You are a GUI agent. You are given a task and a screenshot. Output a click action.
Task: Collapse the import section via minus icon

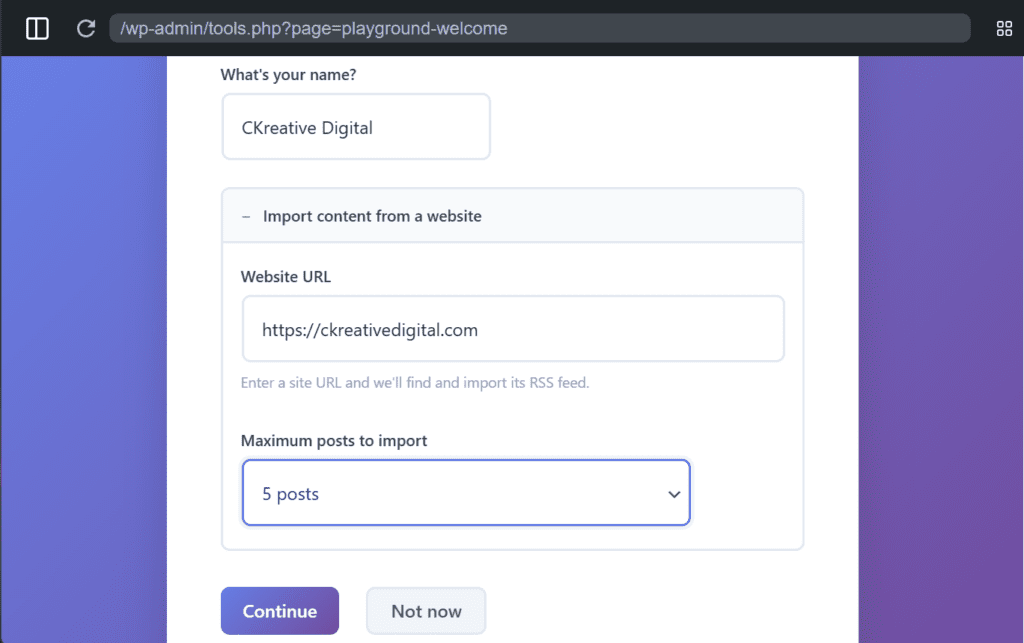pos(246,216)
